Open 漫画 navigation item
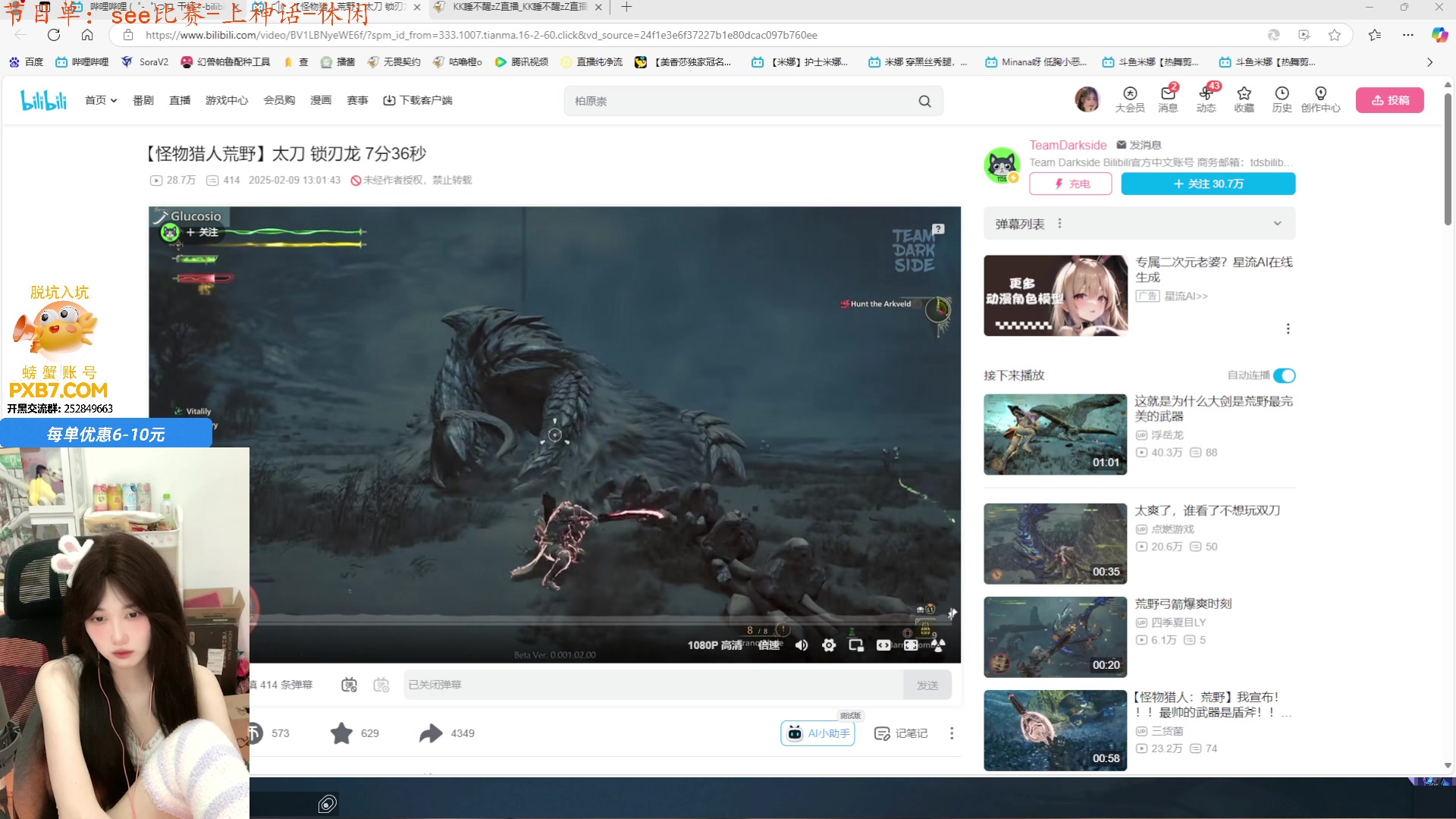1456x819 pixels. (321, 100)
